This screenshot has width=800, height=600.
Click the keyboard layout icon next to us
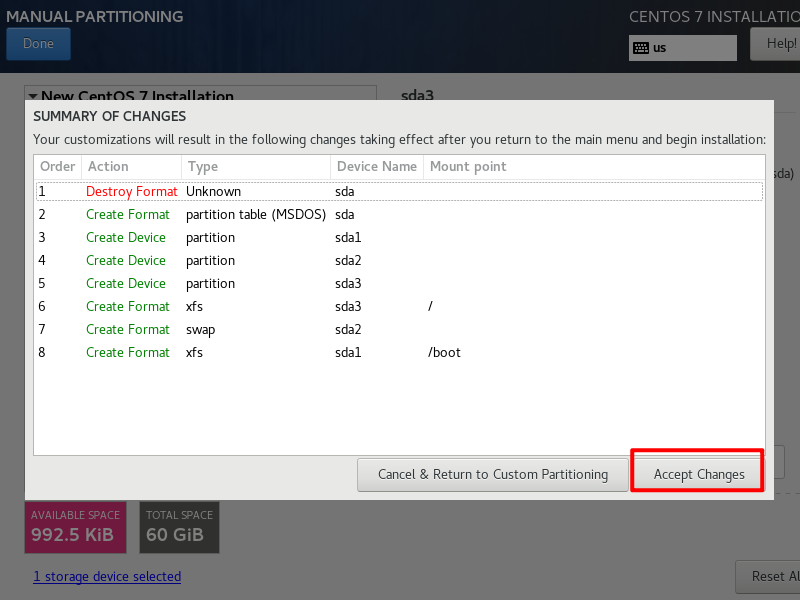coord(641,48)
